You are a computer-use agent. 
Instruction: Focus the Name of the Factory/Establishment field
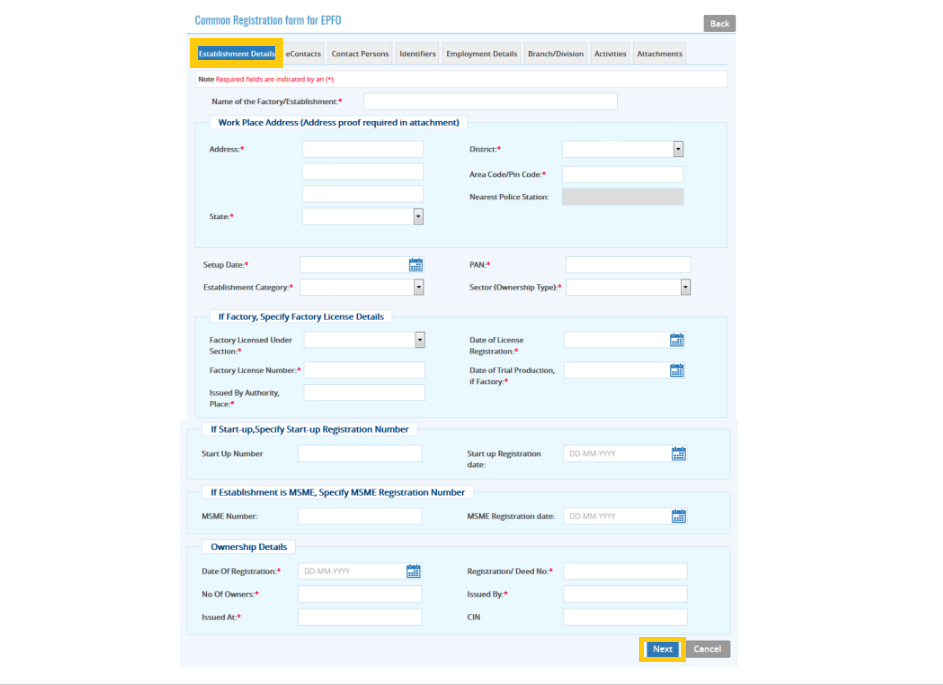pos(490,102)
